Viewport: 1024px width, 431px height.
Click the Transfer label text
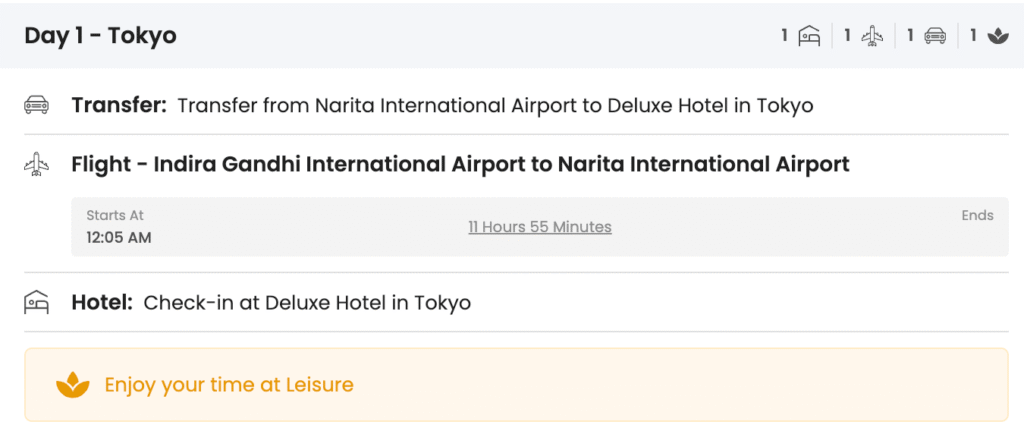click(120, 105)
